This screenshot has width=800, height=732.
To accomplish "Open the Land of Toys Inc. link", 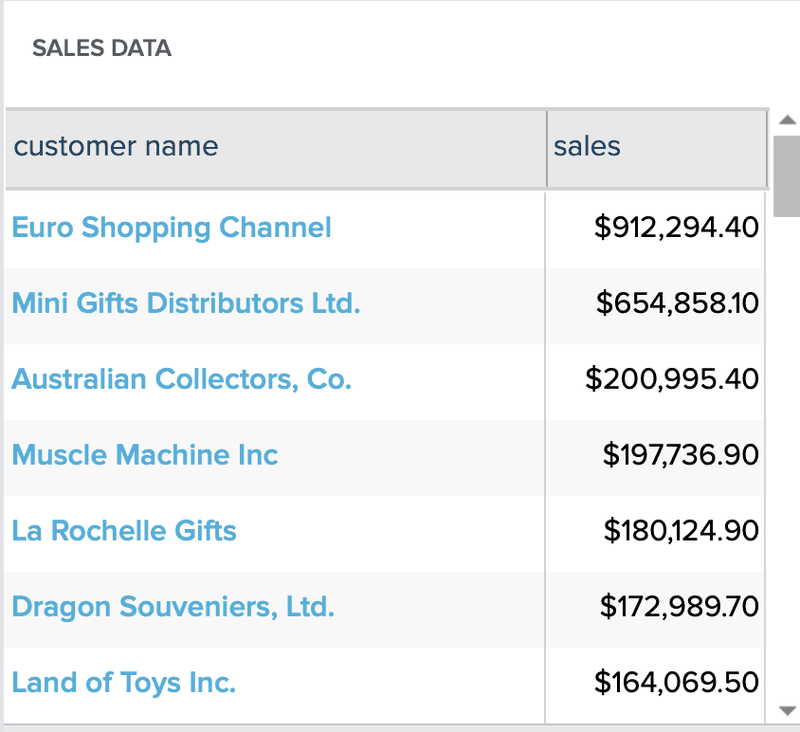I will coord(124,683).
